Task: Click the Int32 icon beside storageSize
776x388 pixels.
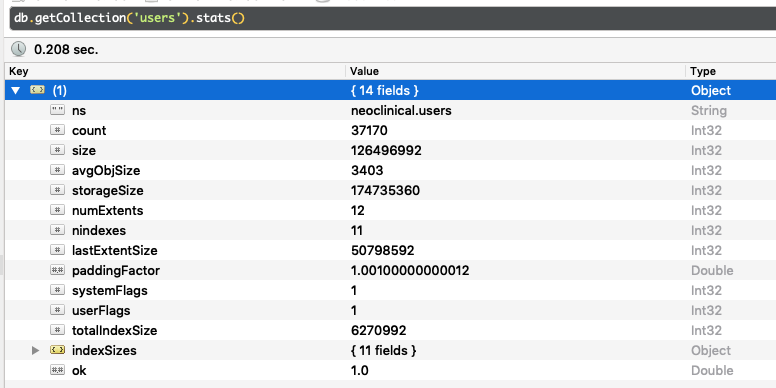Action: [x=57, y=190]
